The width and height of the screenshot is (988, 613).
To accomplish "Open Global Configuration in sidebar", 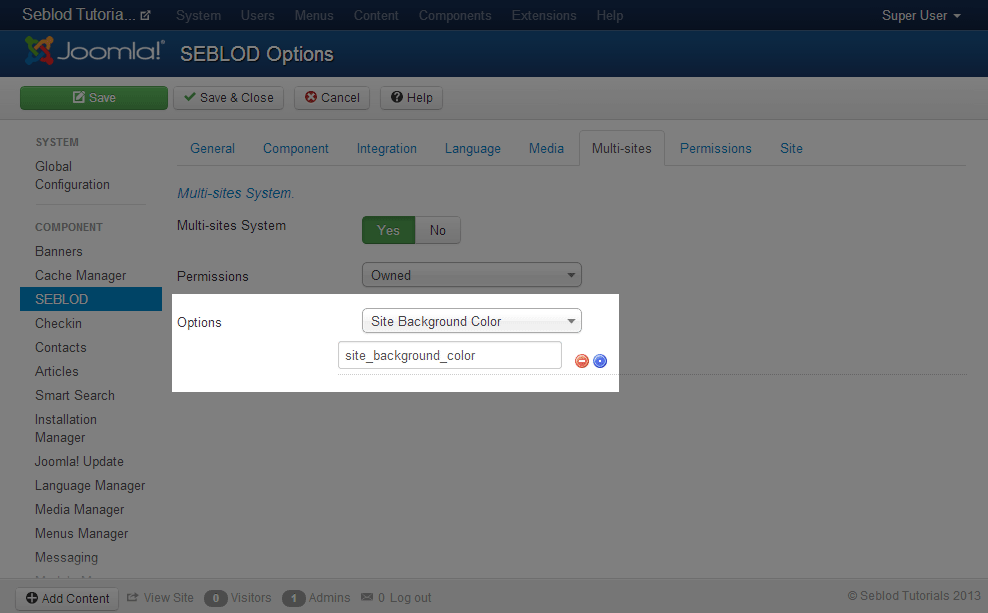I will 72,175.
